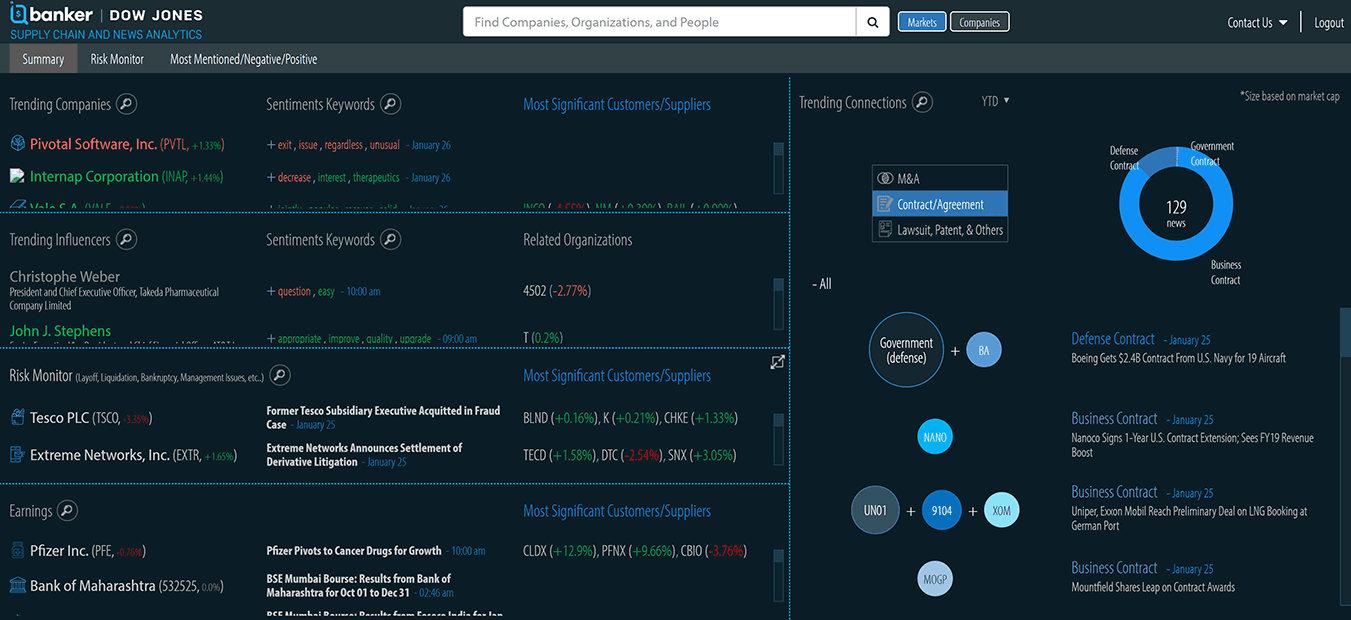The width and height of the screenshot is (1351, 620).
Task: Click 'Boeing Gets $2.4B Contract' headline
Action: pos(1178,358)
